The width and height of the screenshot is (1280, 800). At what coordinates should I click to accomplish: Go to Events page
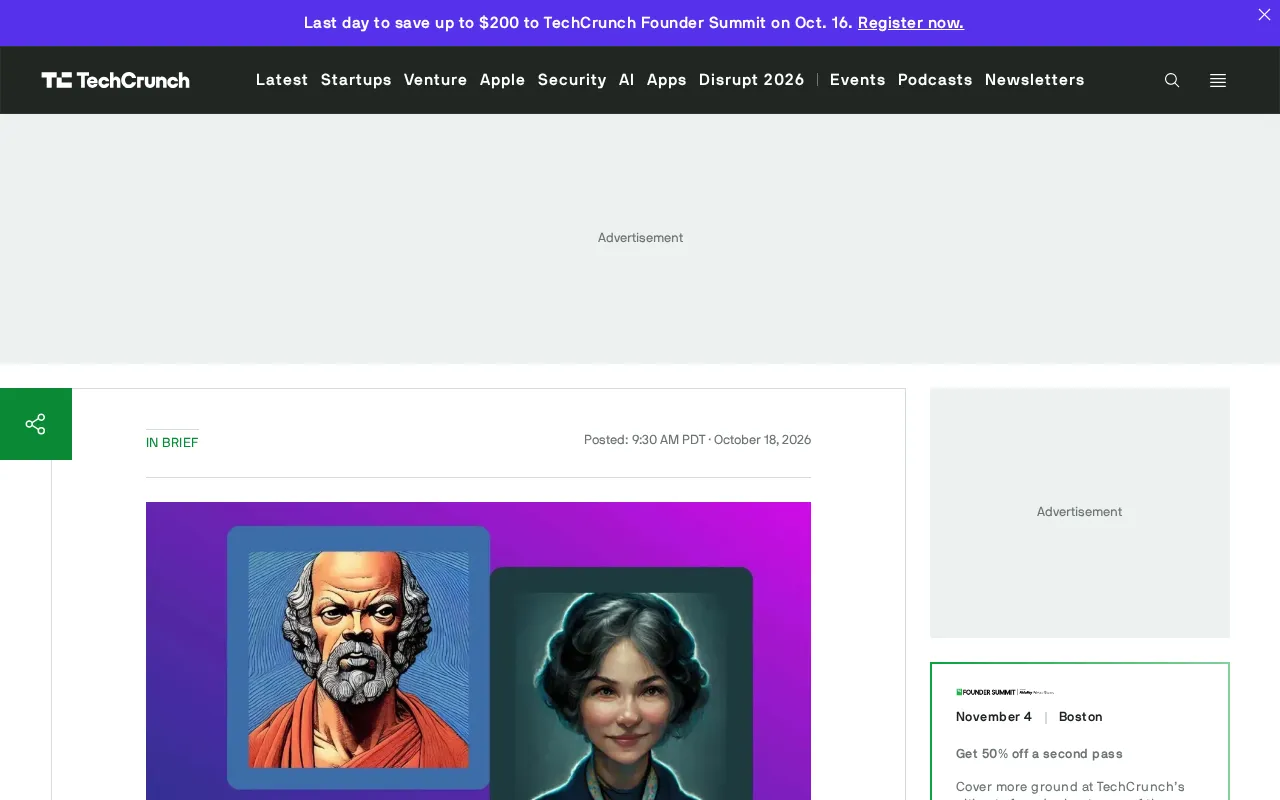click(x=857, y=80)
